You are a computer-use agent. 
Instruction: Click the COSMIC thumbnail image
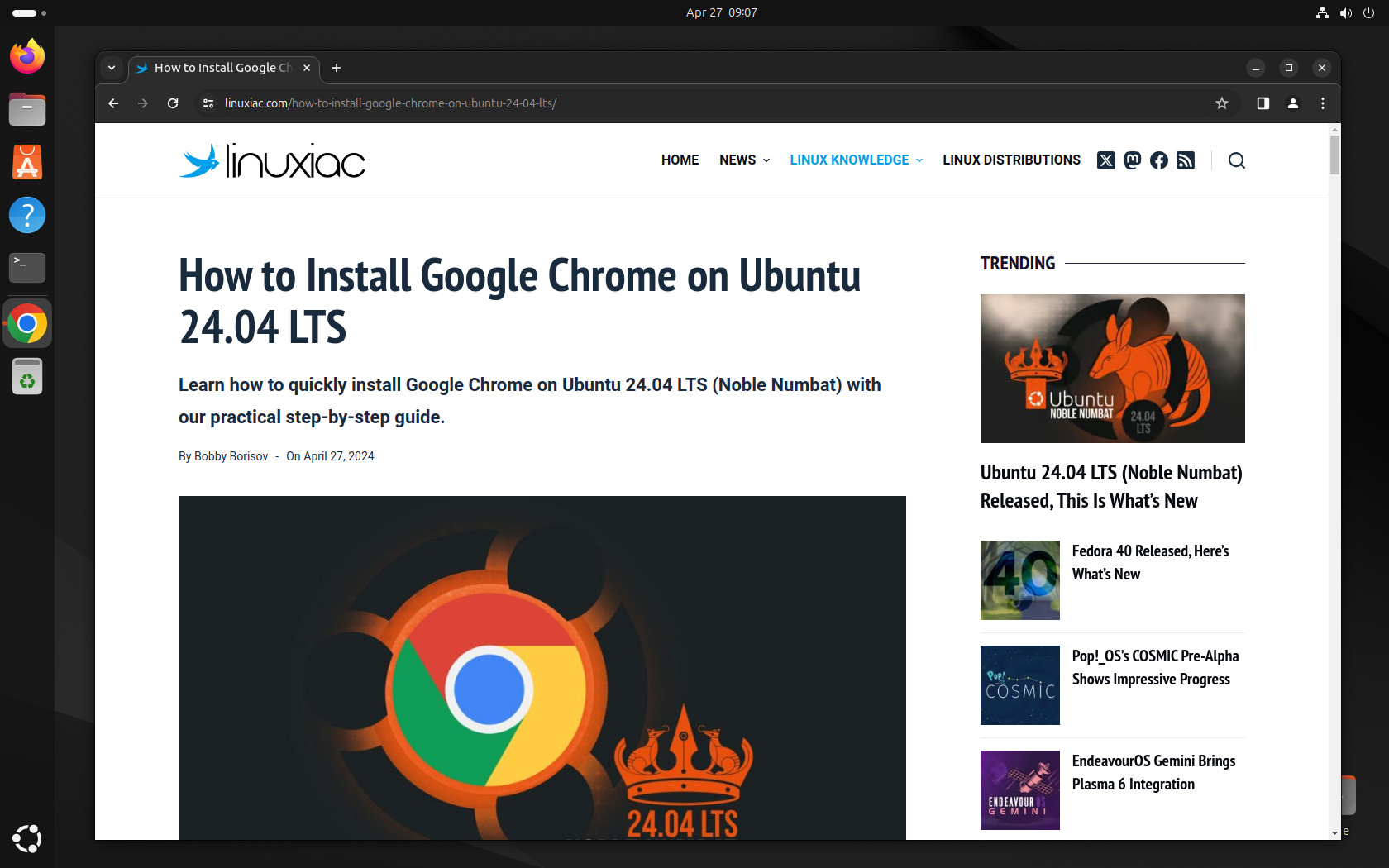click(x=1020, y=685)
